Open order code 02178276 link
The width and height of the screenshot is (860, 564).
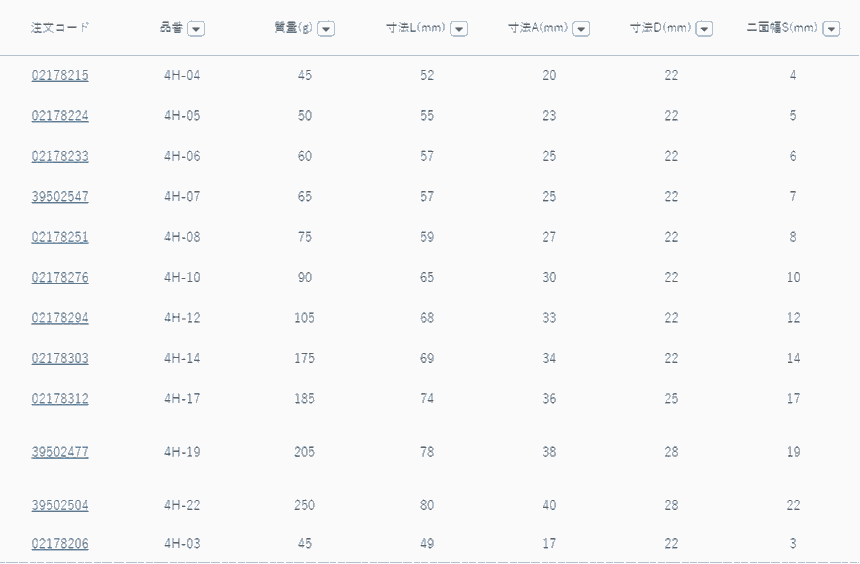coord(60,278)
